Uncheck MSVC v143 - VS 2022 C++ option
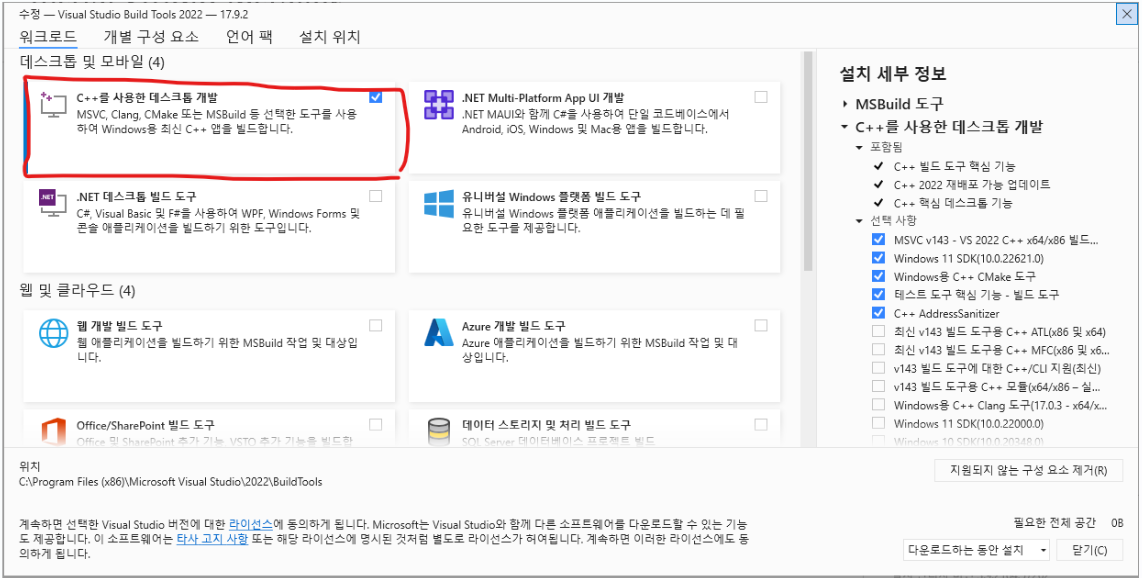 [x=878, y=239]
